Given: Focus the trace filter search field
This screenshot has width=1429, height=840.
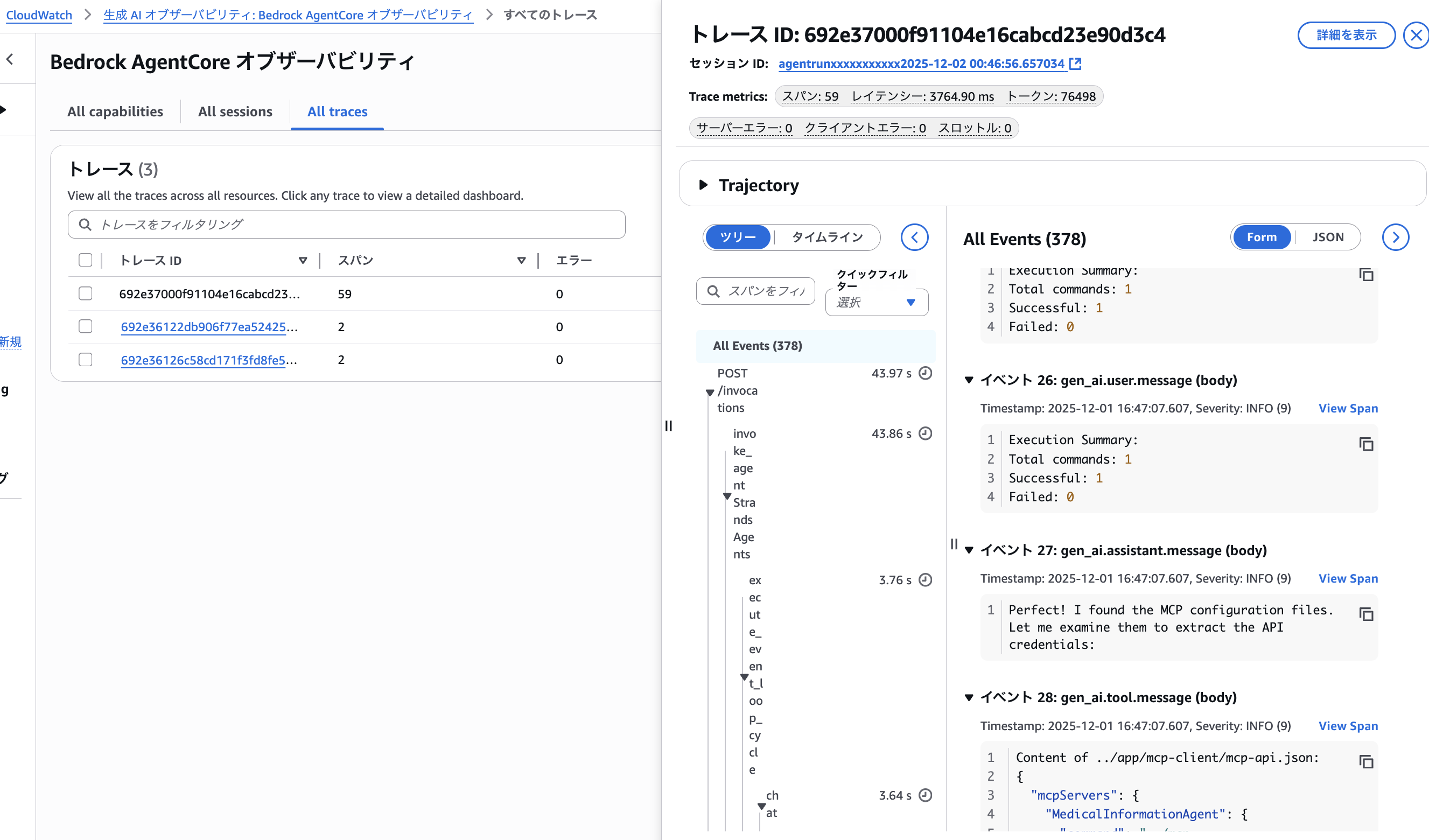Looking at the screenshot, I should 346,225.
